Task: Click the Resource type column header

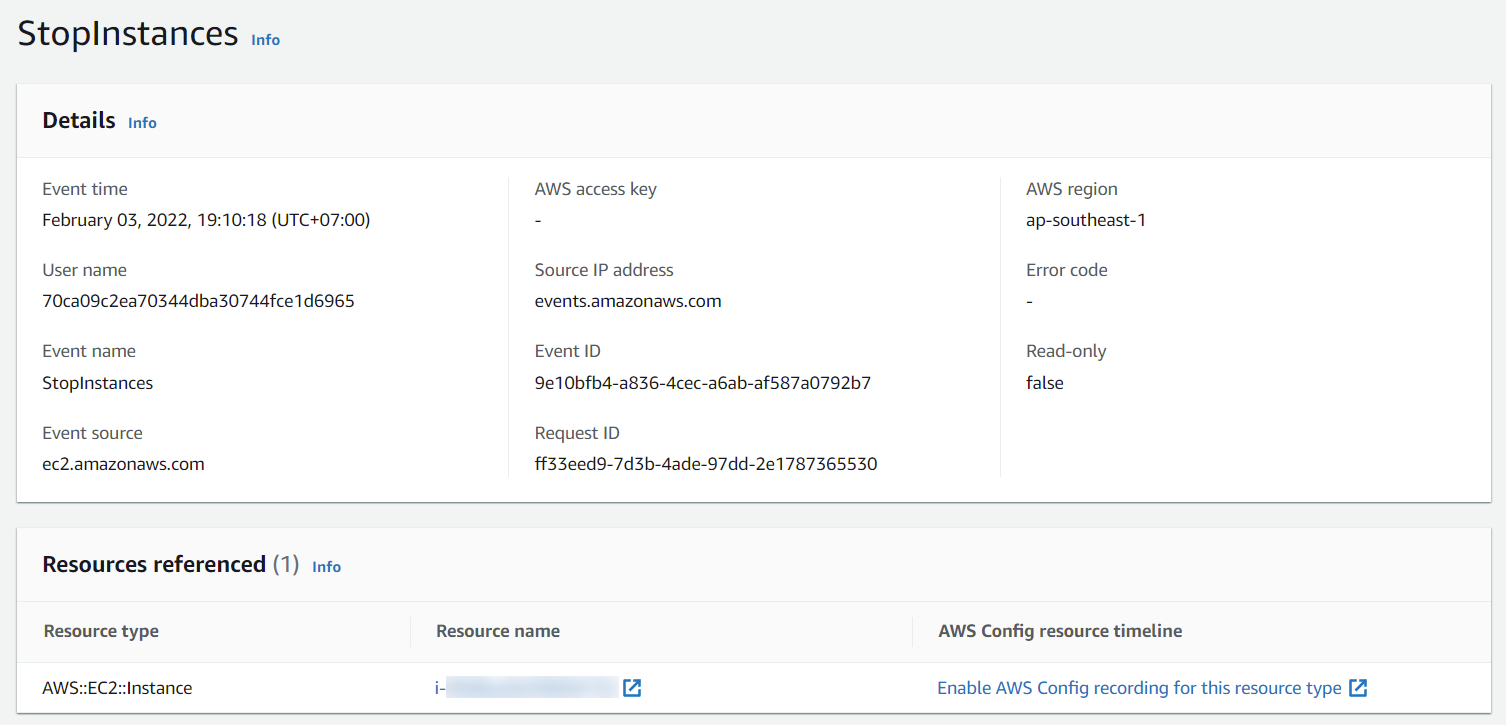Action: pos(100,631)
